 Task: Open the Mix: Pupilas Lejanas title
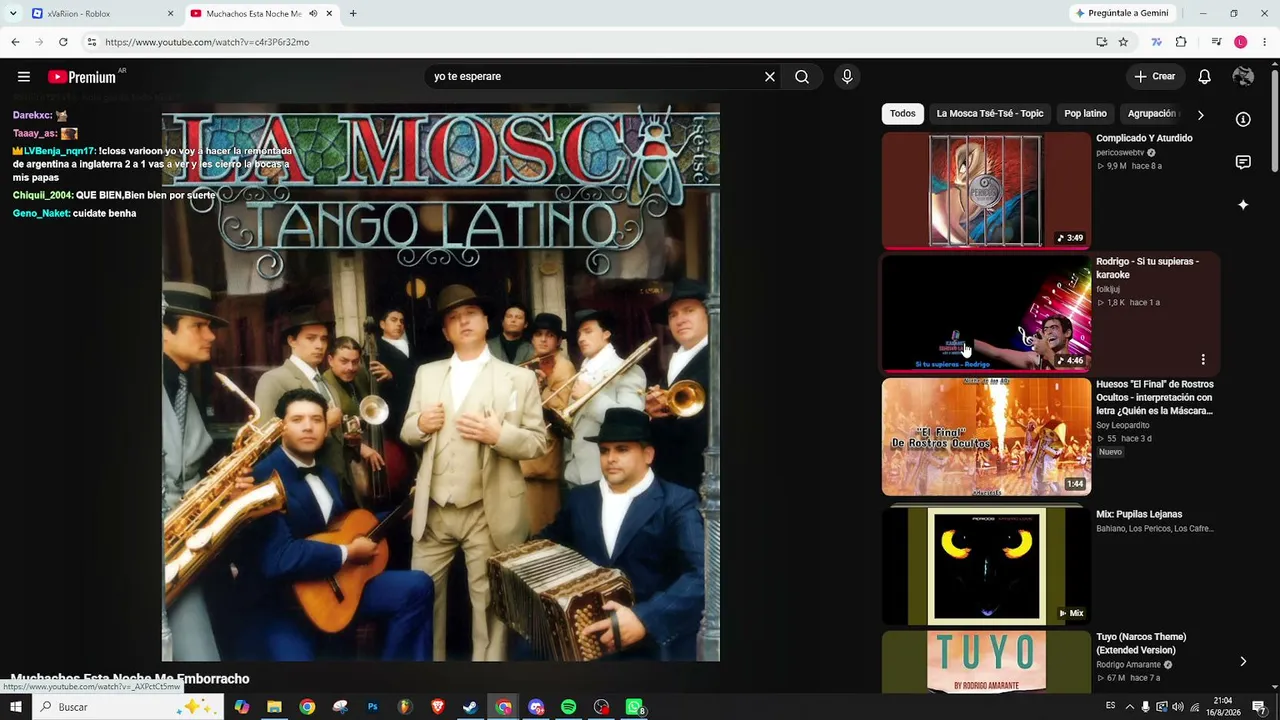click(x=1139, y=515)
